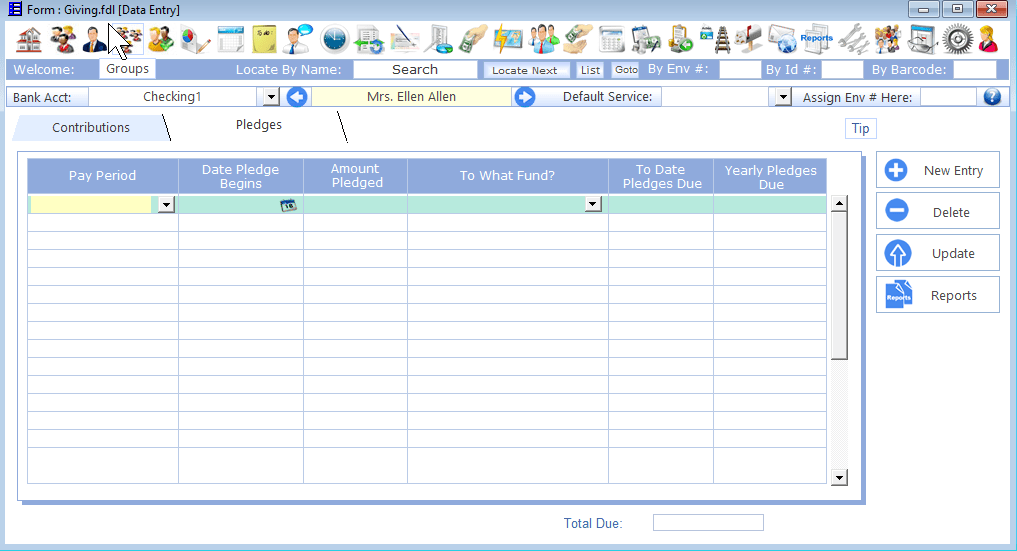The height and width of the screenshot is (551, 1017).
Task: Open the To What Fund dropdown arrow
Action: tap(593, 204)
